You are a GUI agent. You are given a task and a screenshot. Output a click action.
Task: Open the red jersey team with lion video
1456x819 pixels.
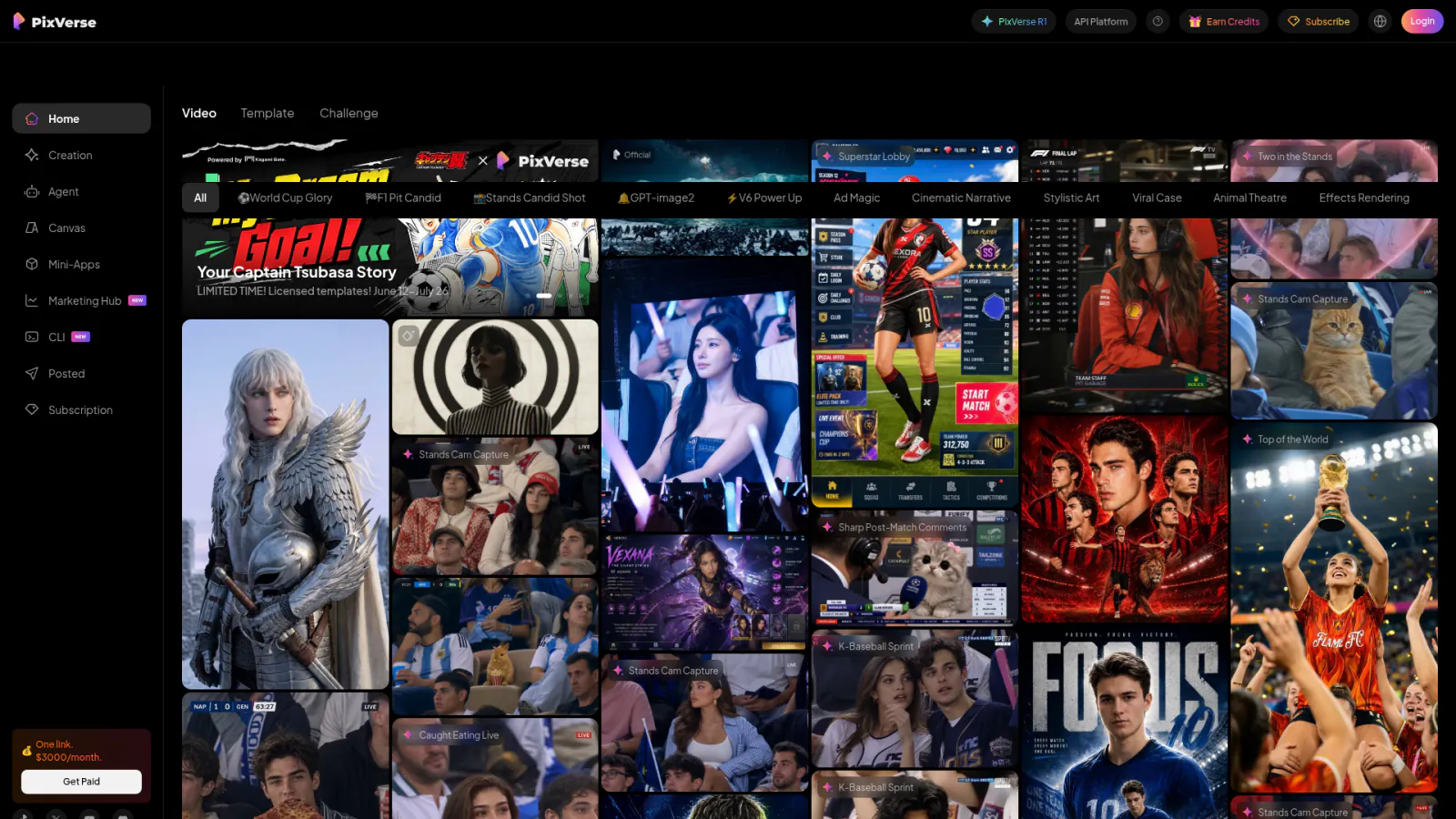(x=1124, y=520)
